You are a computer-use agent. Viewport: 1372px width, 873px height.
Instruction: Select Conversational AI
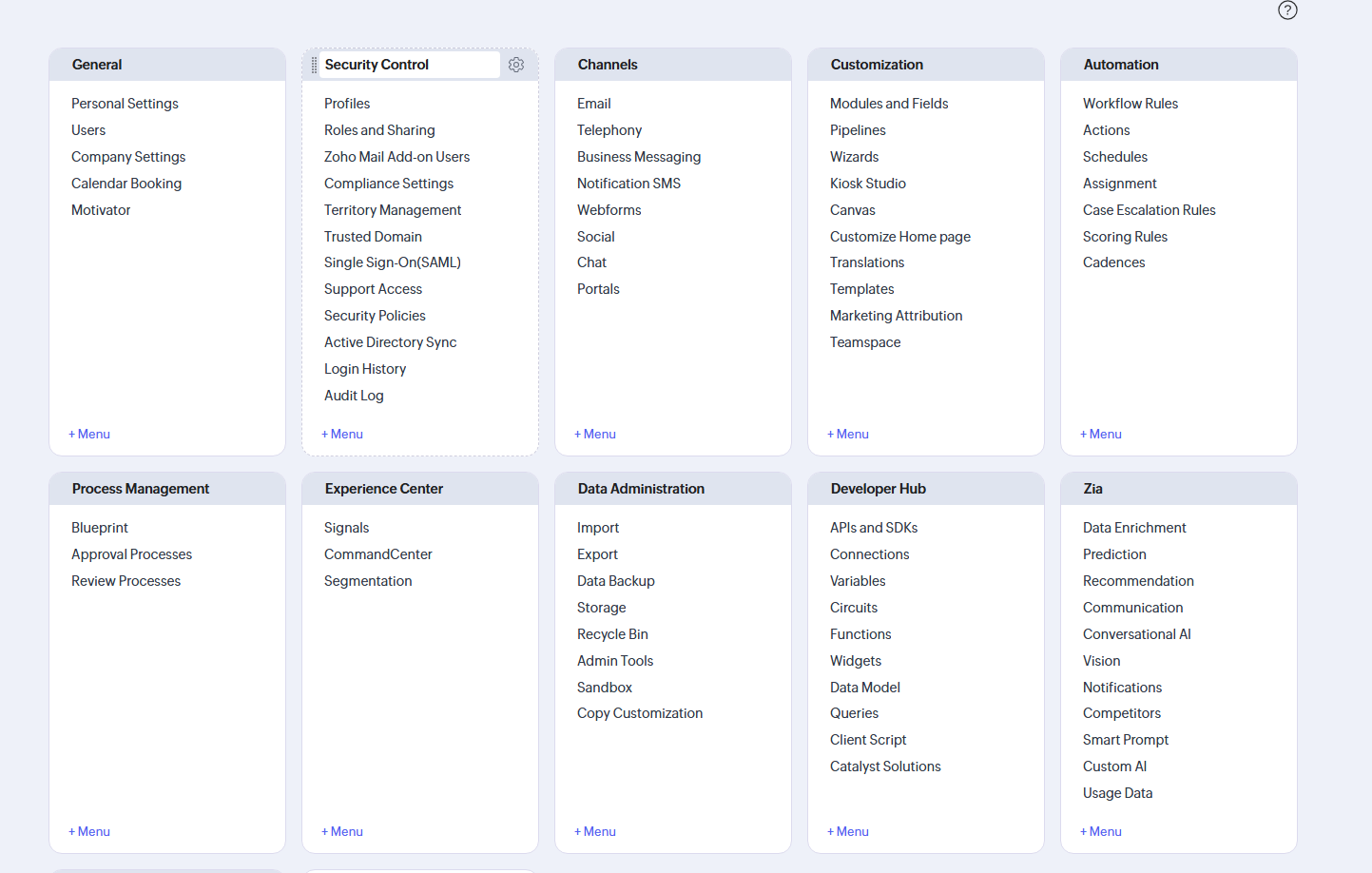pyautogui.click(x=1137, y=634)
